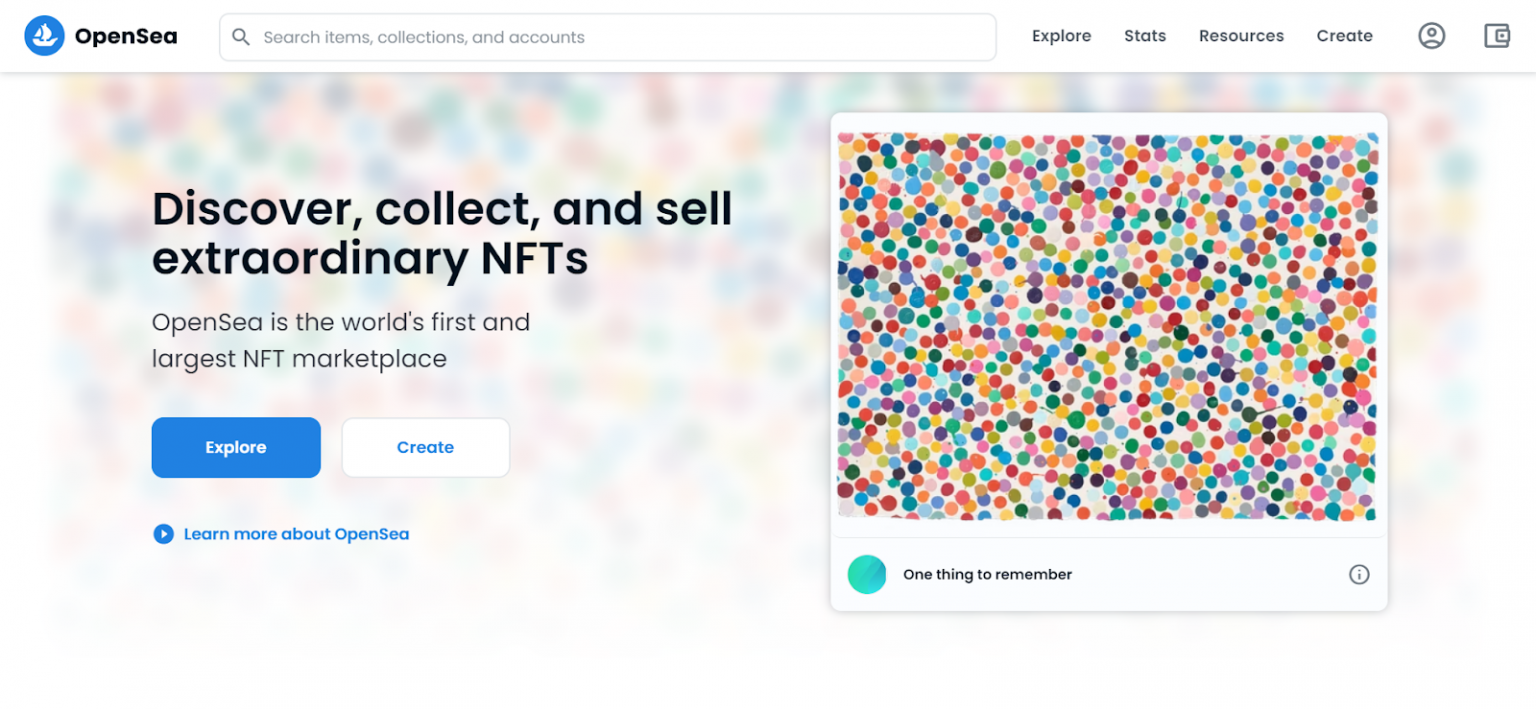The image size is (1536, 709).
Task: Click the info icon on the featured card
Action: [x=1359, y=574]
